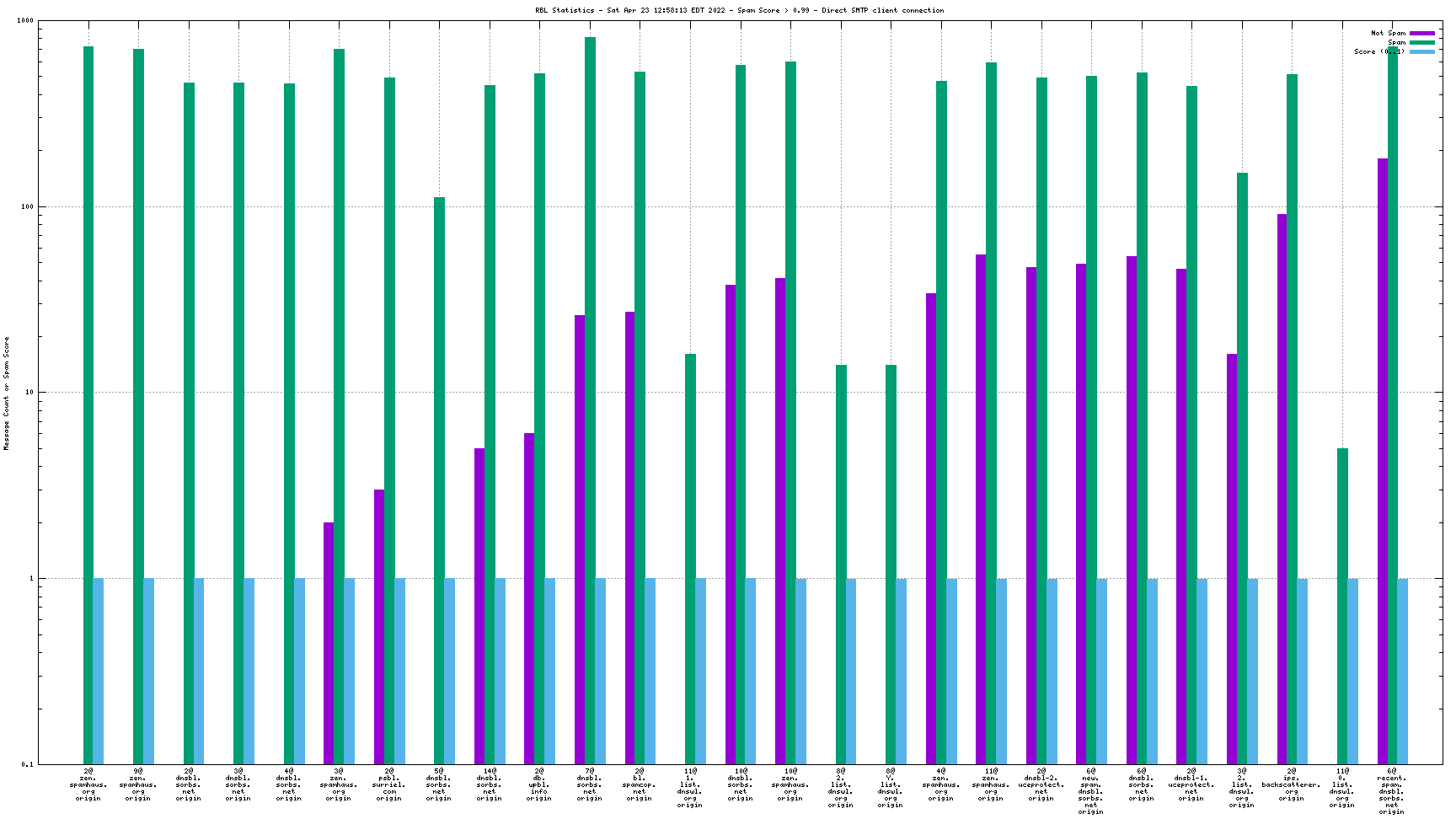Click the 9@ zen.spamhaus.org axis label
This screenshot has height=819, width=1456.
click(x=138, y=784)
